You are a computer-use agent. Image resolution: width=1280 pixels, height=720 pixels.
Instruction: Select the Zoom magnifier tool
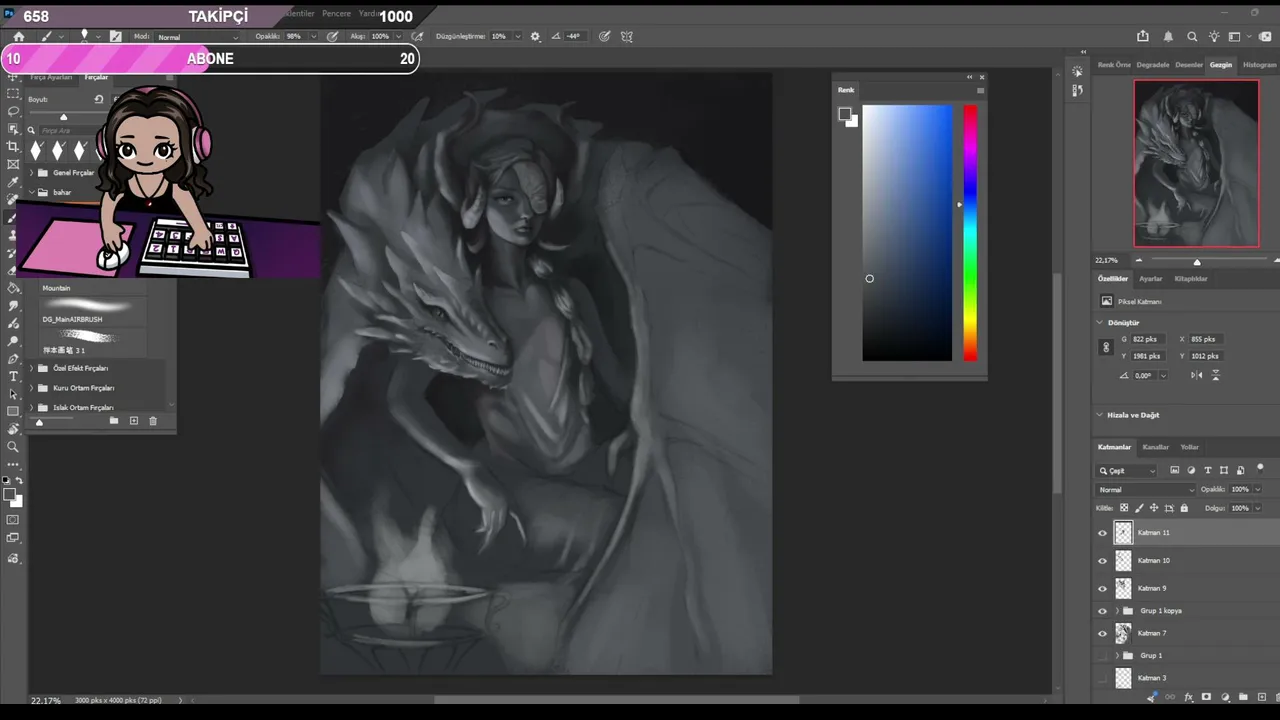(x=13, y=447)
